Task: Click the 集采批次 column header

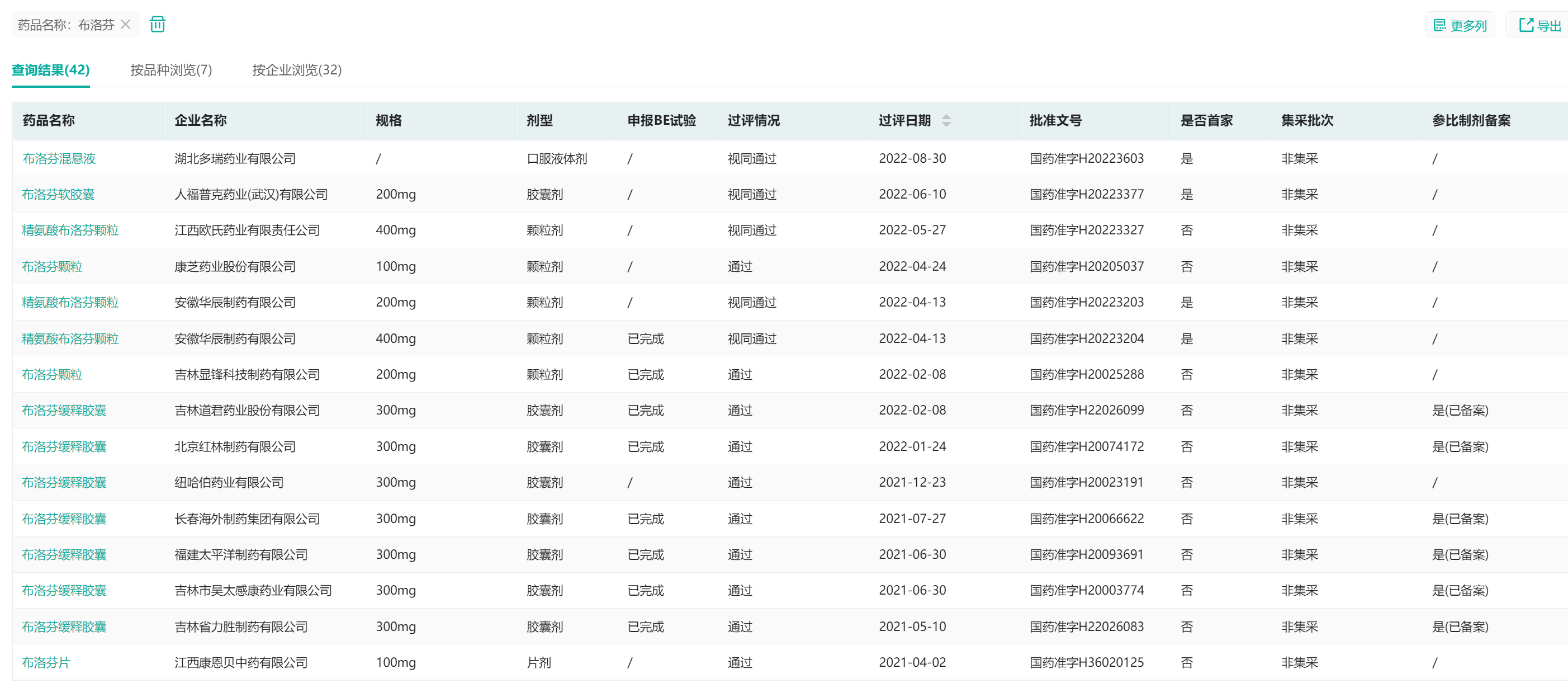Action: click(1307, 121)
